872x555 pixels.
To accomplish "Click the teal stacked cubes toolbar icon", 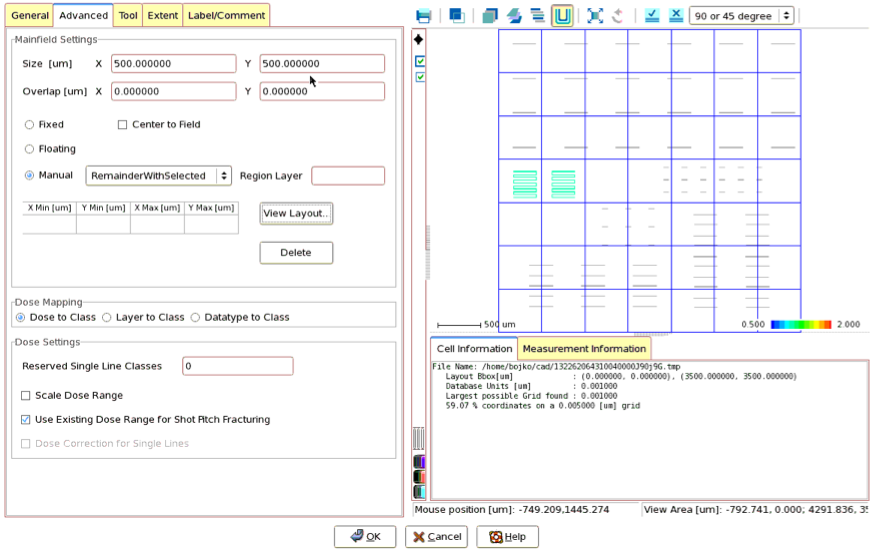I will (x=490, y=16).
